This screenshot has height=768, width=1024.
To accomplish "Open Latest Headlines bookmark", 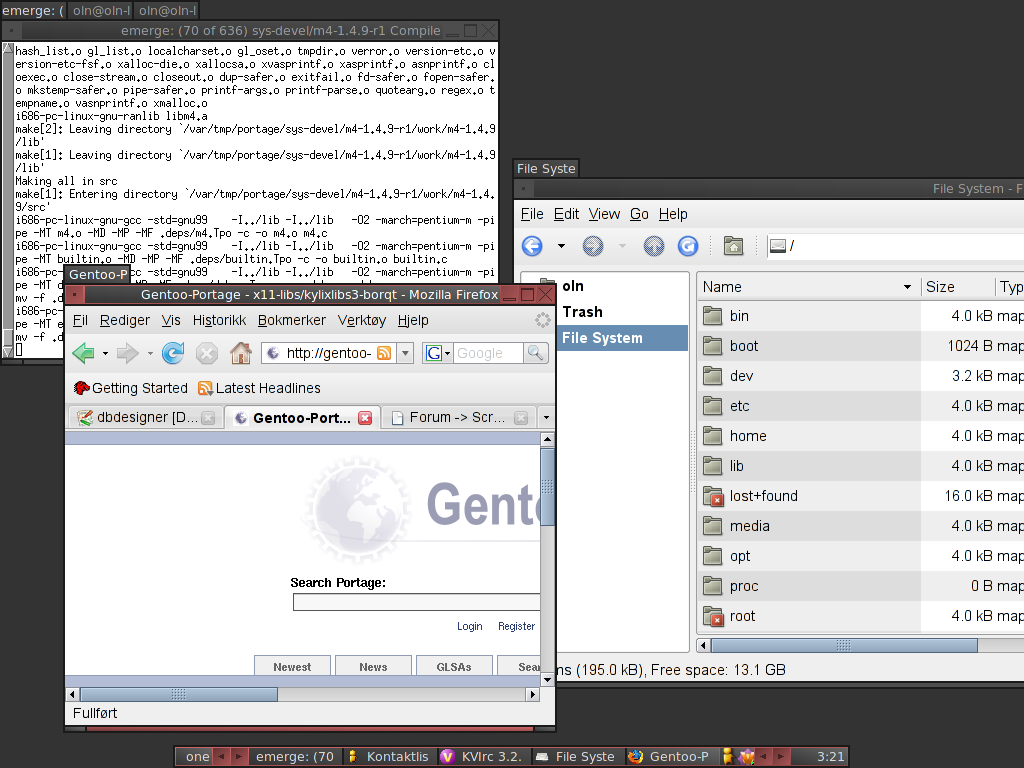I will [259, 388].
